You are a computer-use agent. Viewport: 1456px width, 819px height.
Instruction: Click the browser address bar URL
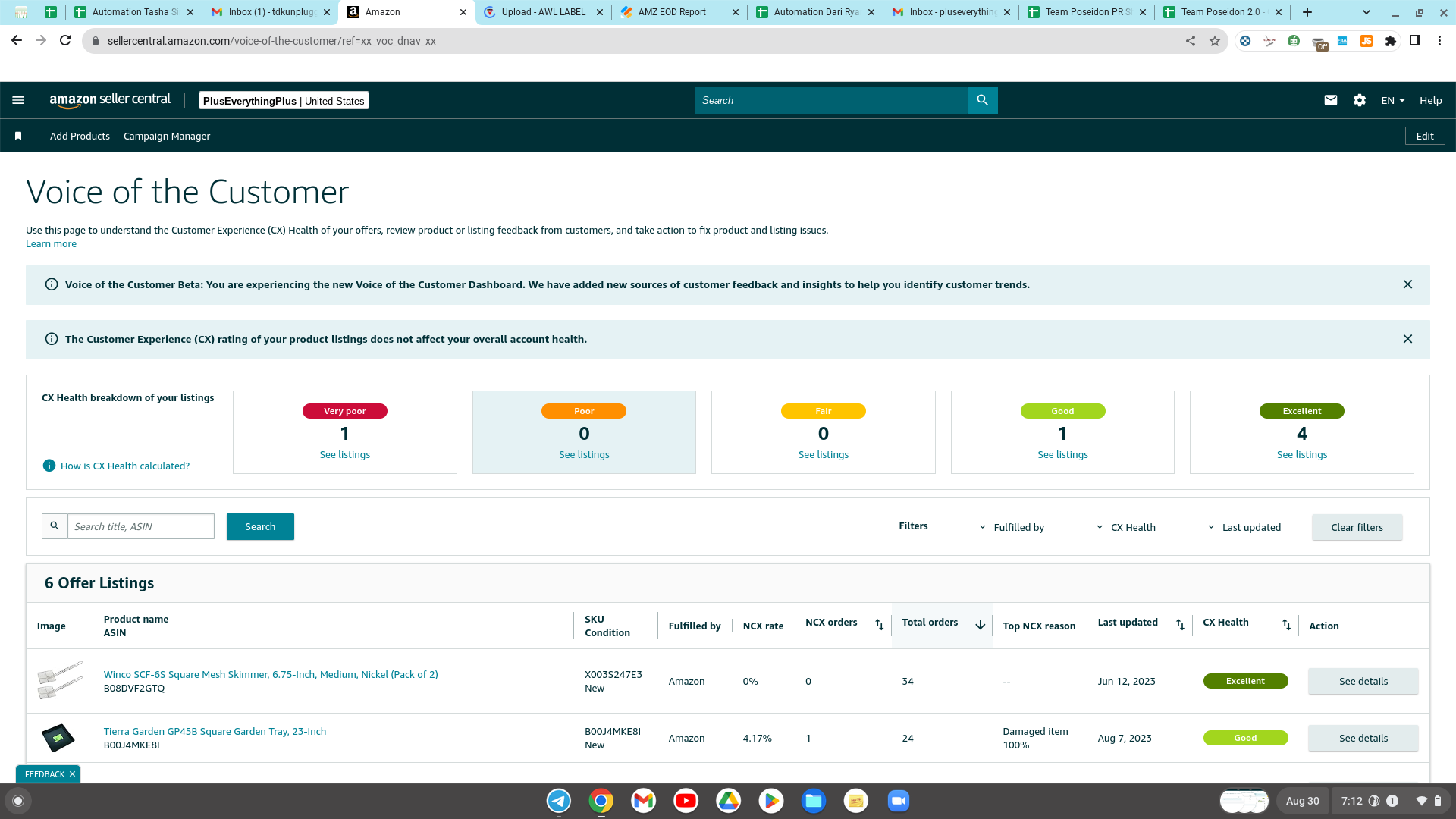coord(271,41)
